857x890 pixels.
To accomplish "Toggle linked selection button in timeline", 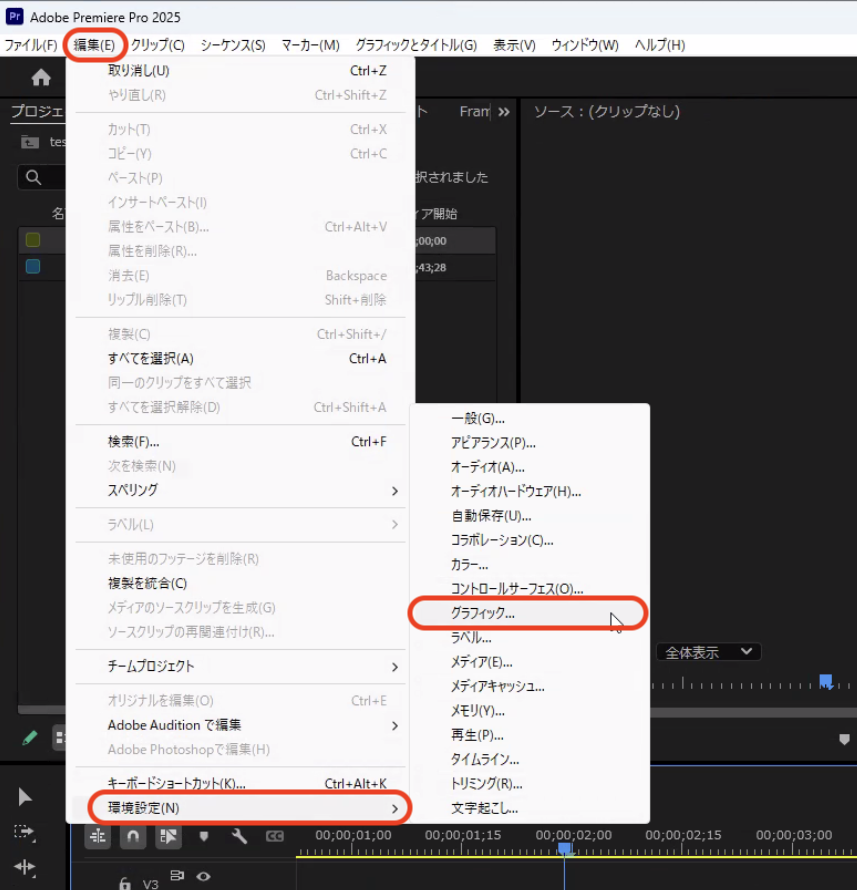I will click(168, 837).
